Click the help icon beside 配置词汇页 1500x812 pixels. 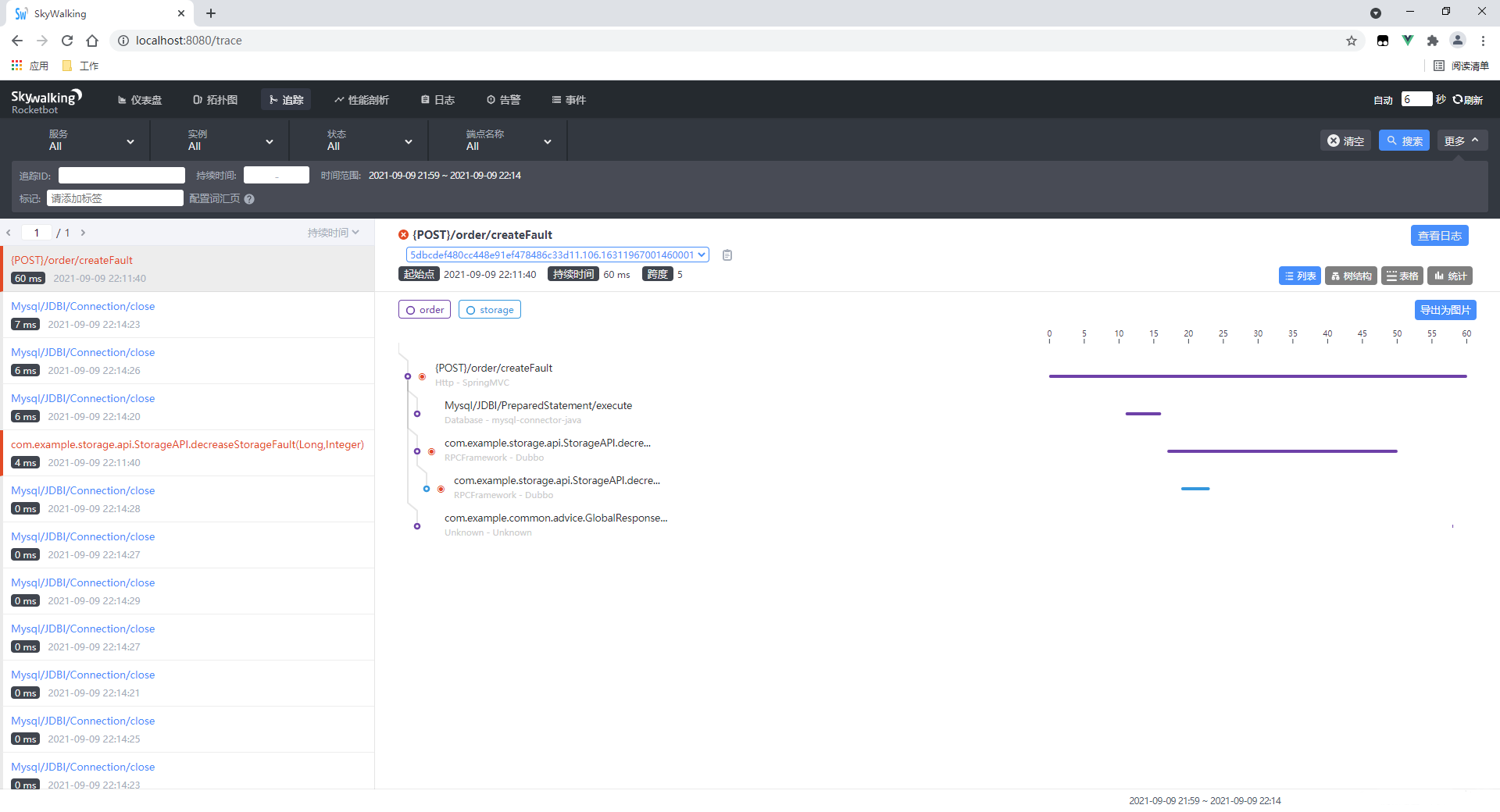(x=249, y=199)
